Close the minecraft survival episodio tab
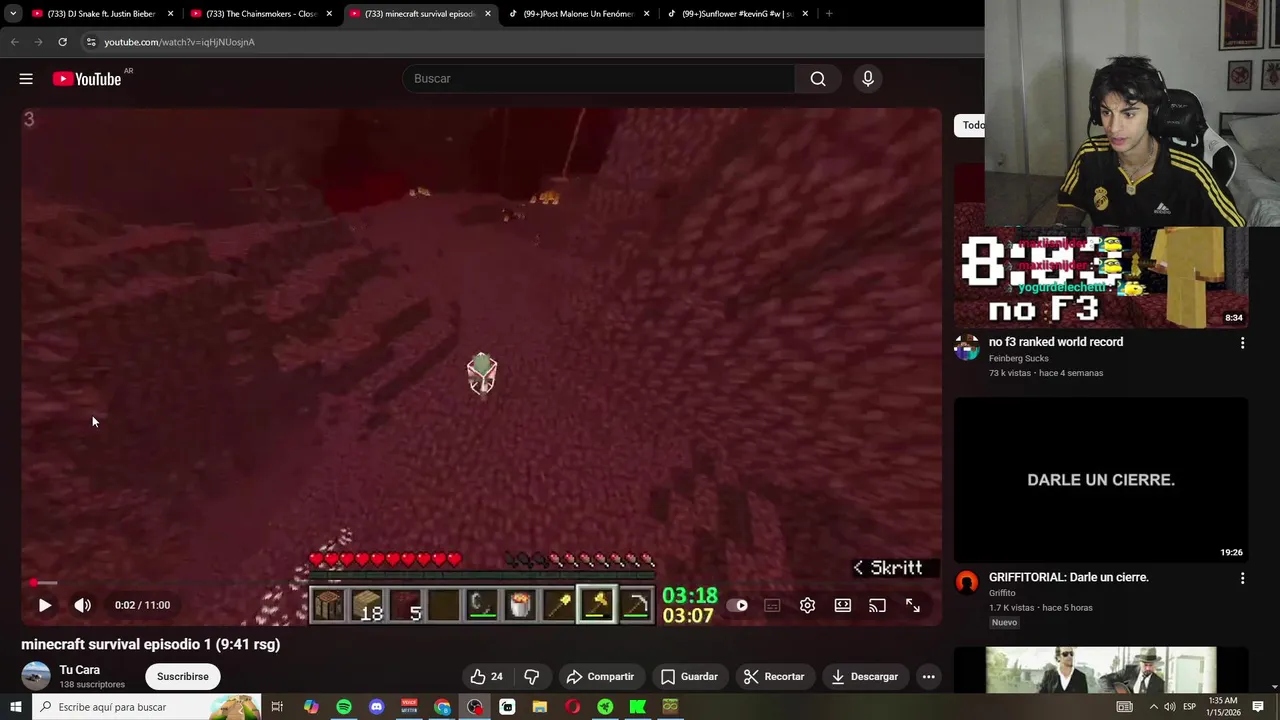The width and height of the screenshot is (1280, 720). coord(488,14)
